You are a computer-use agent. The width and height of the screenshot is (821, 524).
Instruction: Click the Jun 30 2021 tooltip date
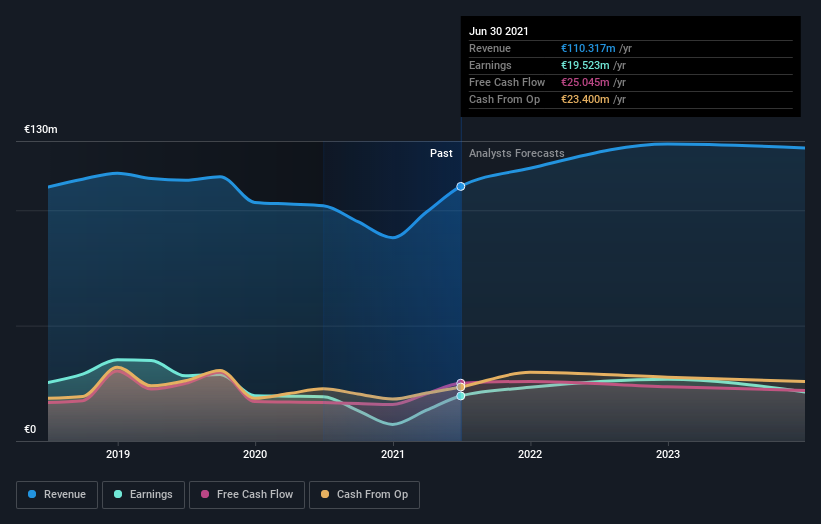point(499,31)
